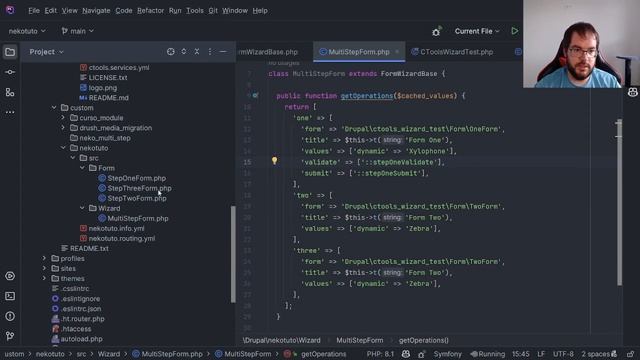Collapse the Form folder

82,168
